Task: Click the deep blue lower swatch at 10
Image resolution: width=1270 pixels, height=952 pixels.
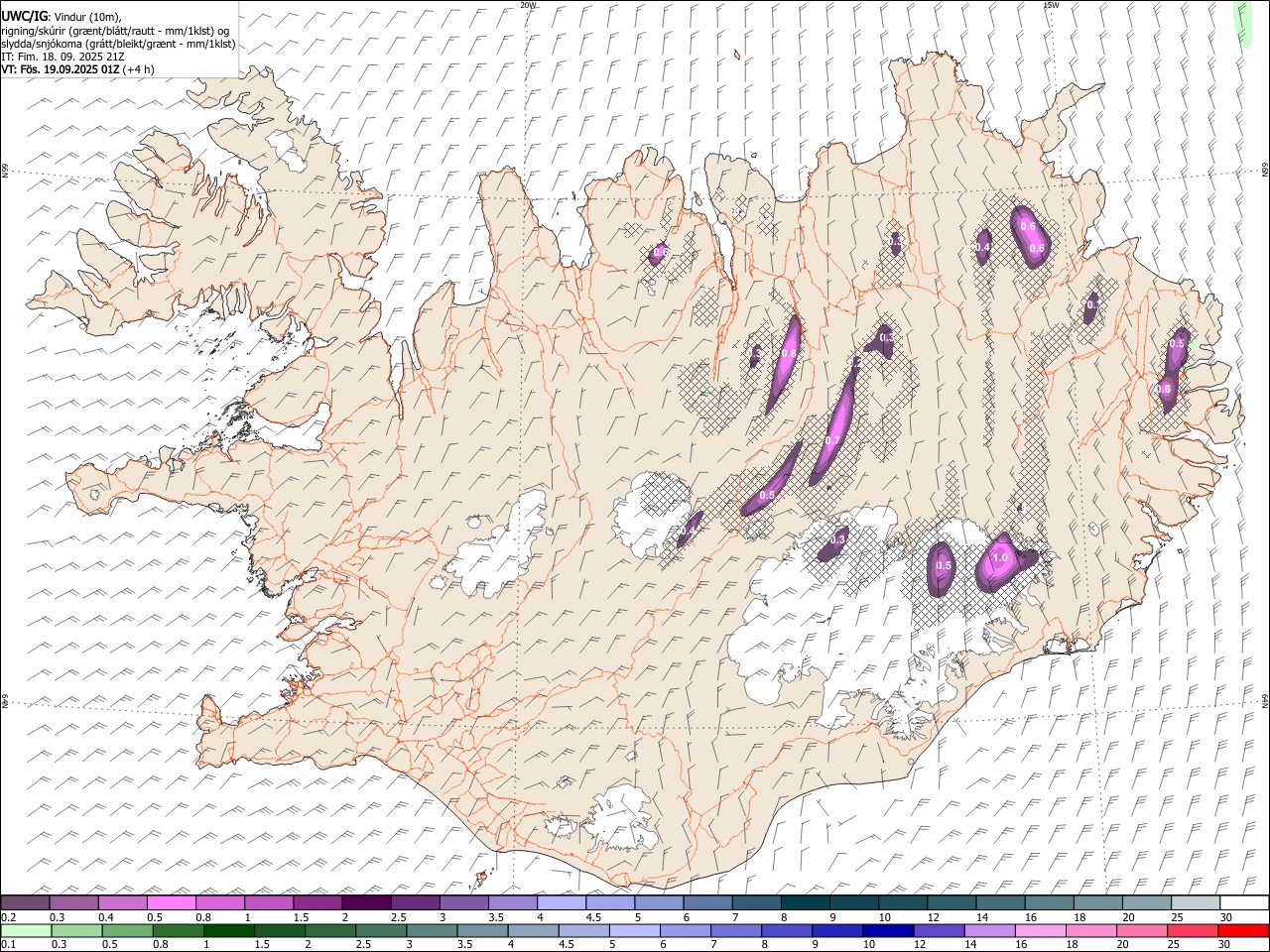Action: pyautogui.click(x=887, y=931)
